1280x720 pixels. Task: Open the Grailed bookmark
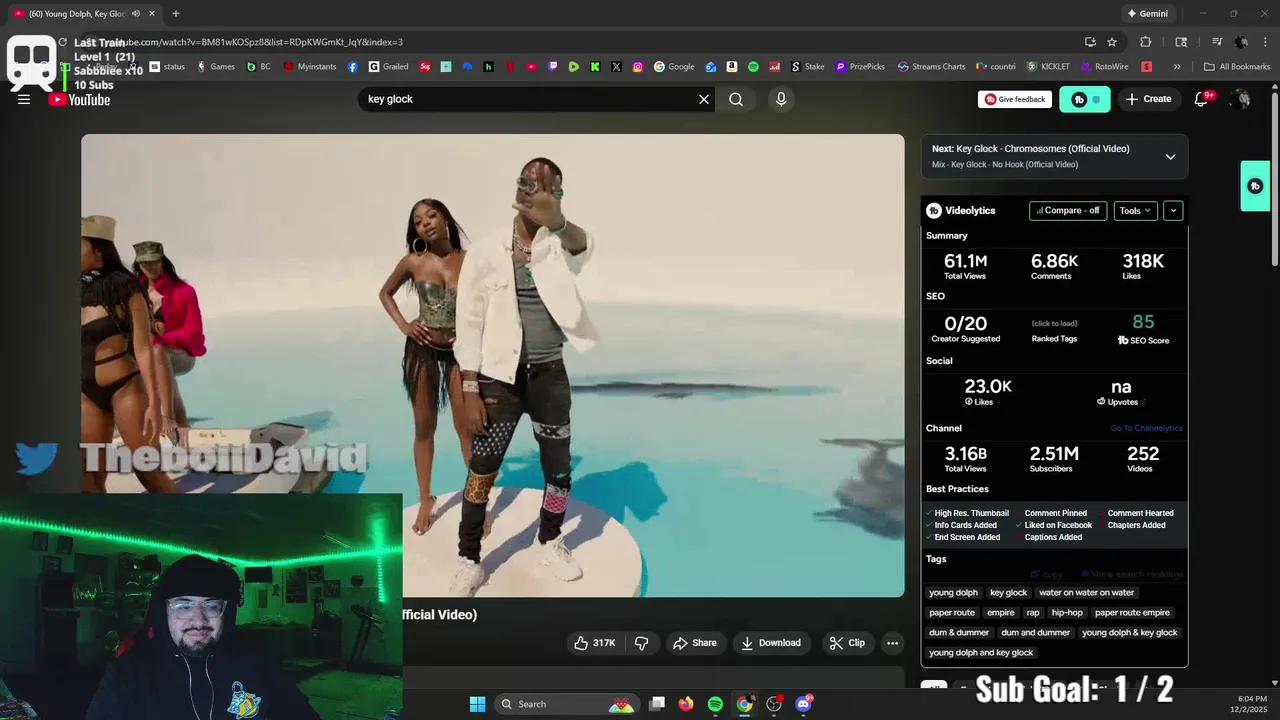pyautogui.click(x=388, y=67)
